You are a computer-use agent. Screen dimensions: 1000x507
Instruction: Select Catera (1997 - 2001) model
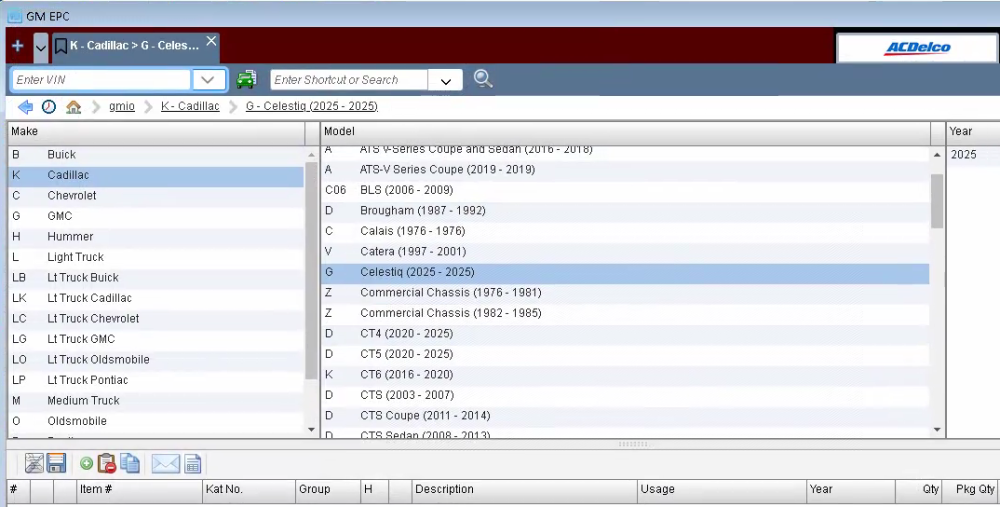tap(625, 251)
